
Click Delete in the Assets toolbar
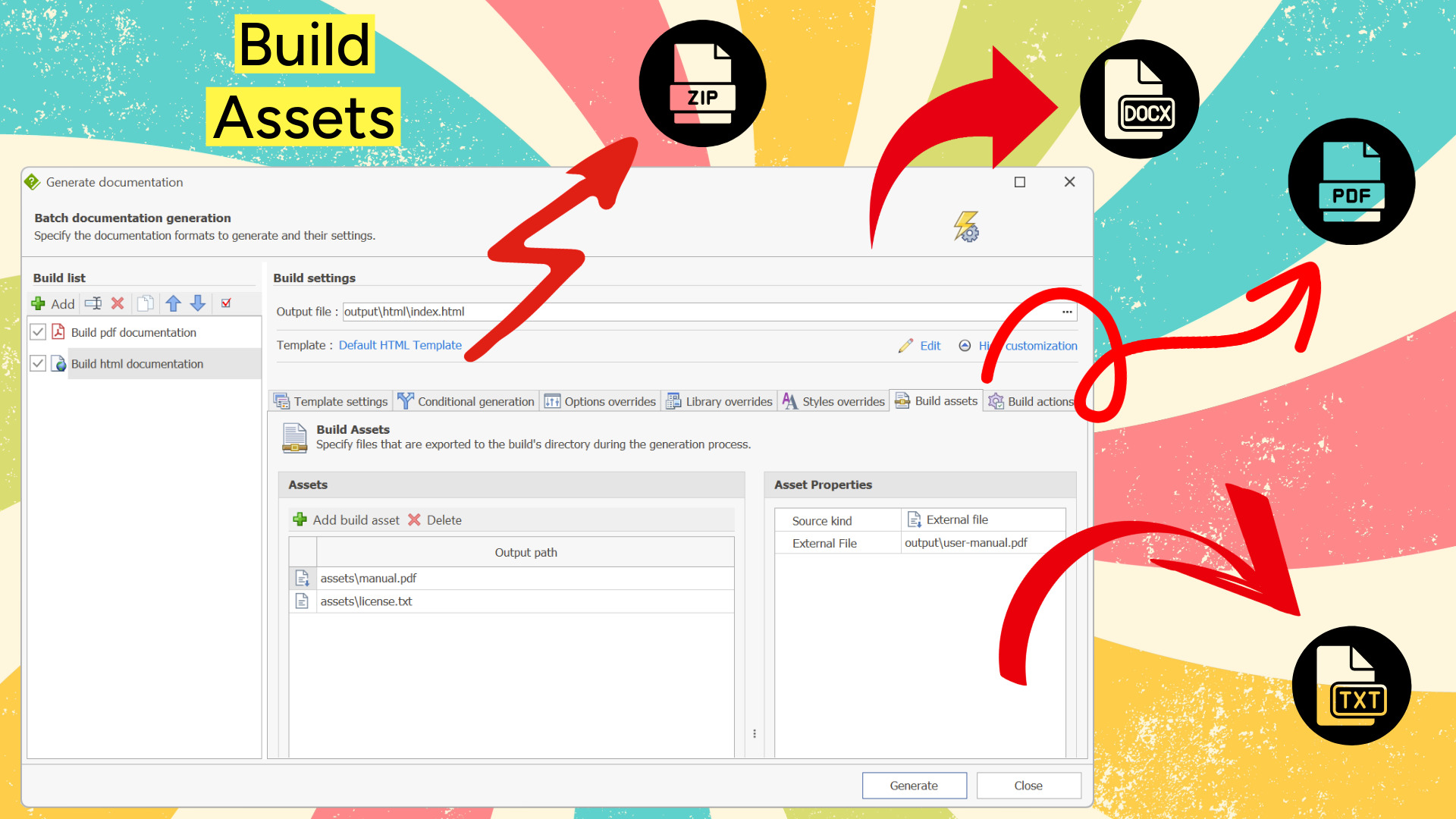(435, 520)
